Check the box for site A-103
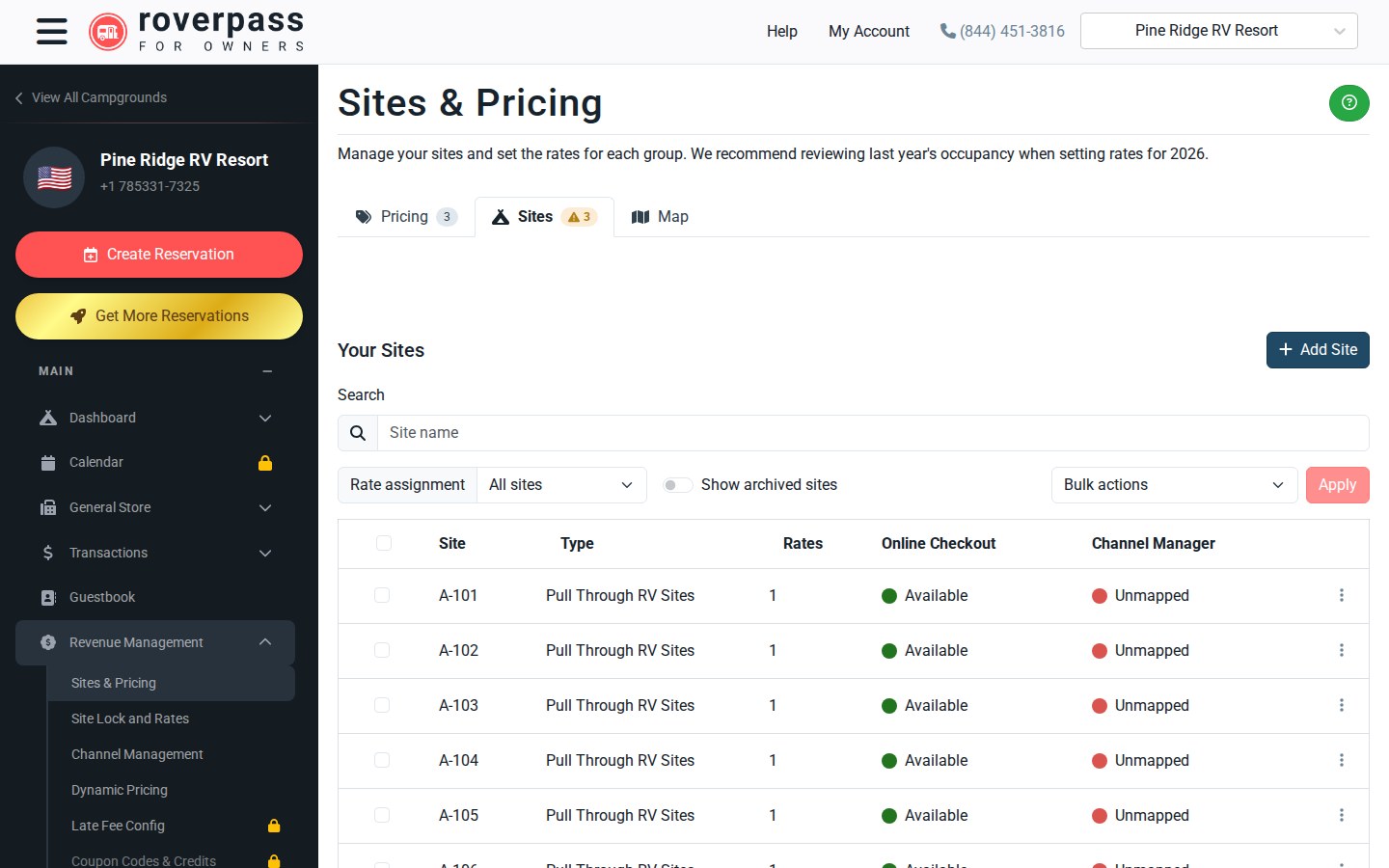The width and height of the screenshot is (1389, 868). click(x=382, y=706)
